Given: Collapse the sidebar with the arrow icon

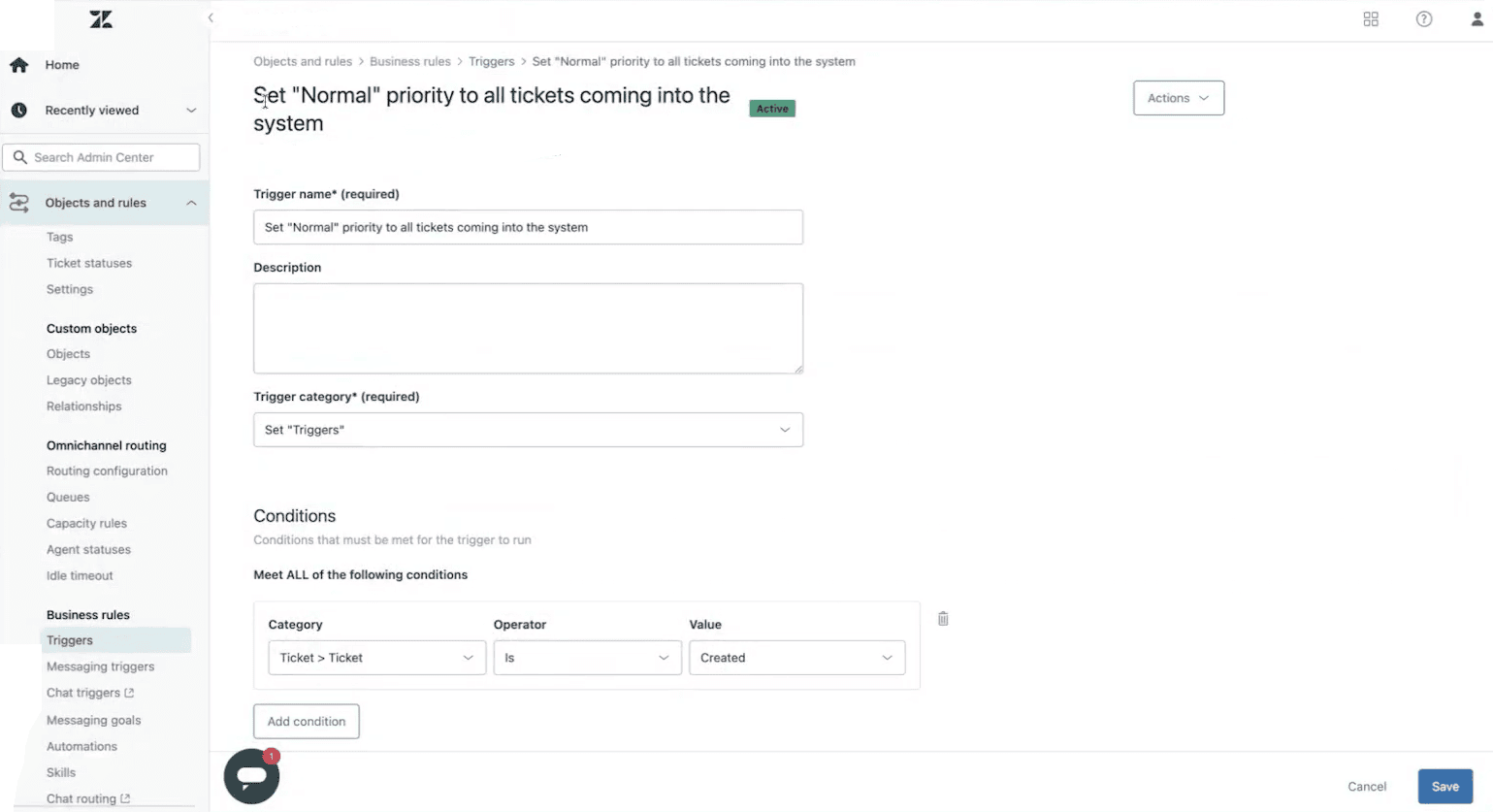Looking at the screenshot, I should 211,18.
